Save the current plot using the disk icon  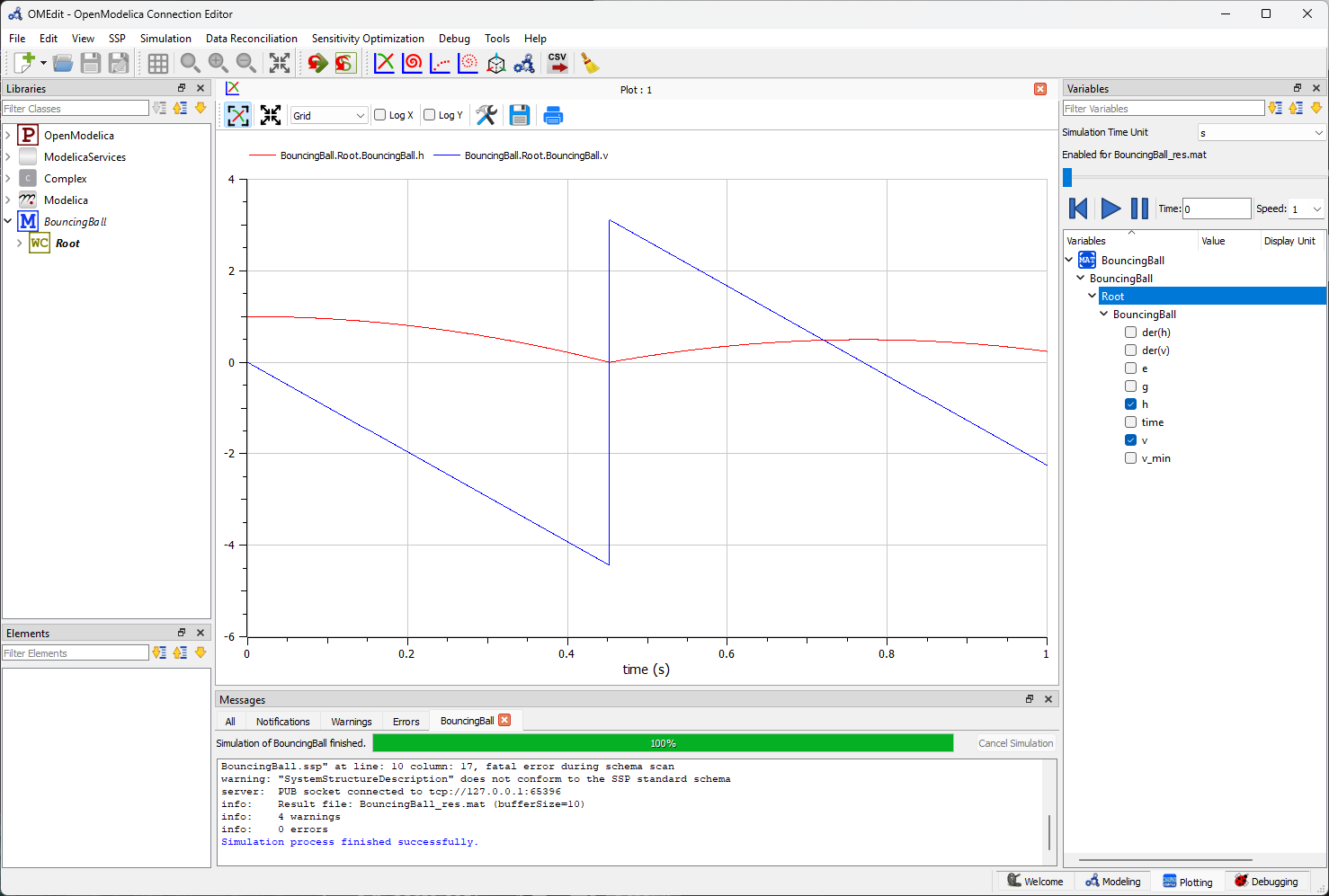[x=520, y=115]
